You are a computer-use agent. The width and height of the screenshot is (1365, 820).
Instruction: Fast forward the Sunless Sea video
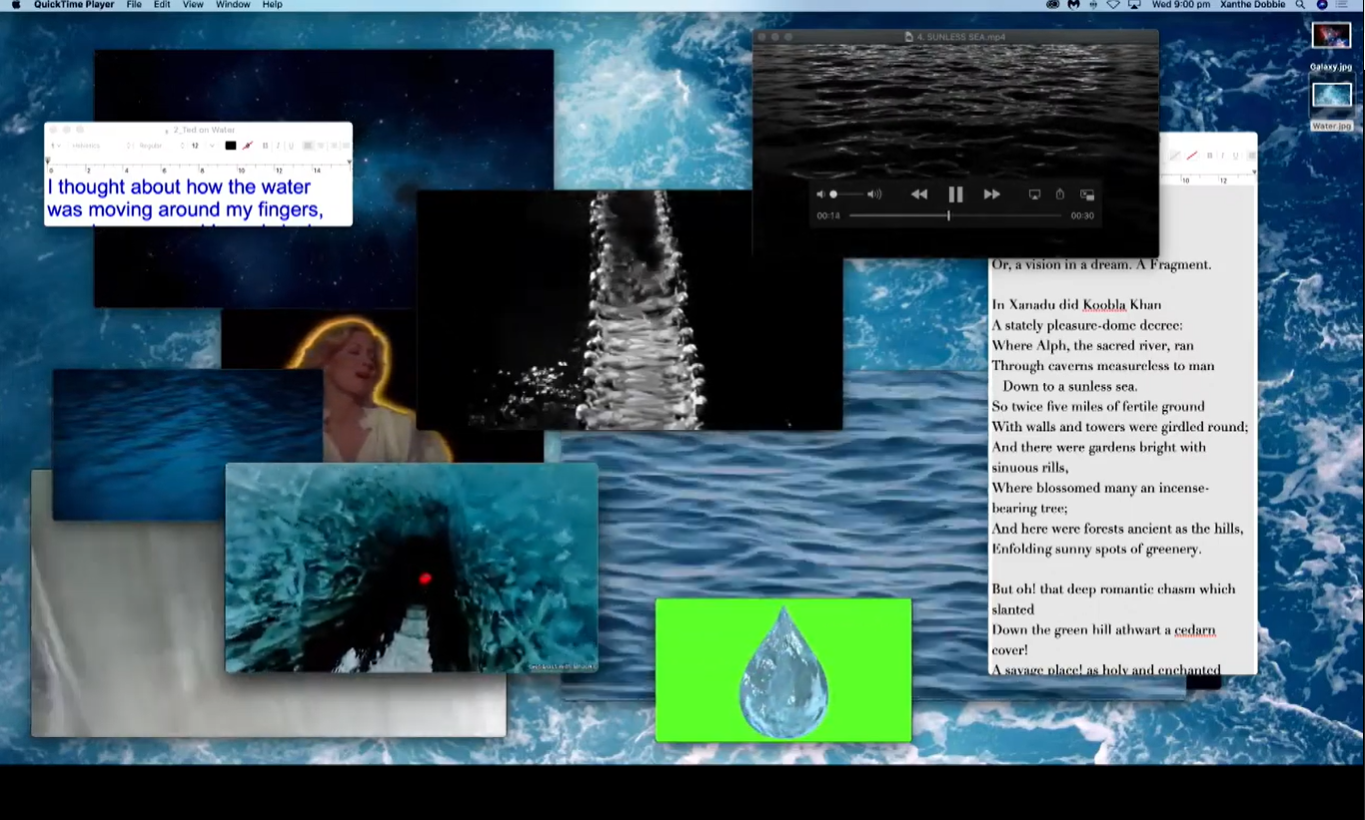pos(992,194)
